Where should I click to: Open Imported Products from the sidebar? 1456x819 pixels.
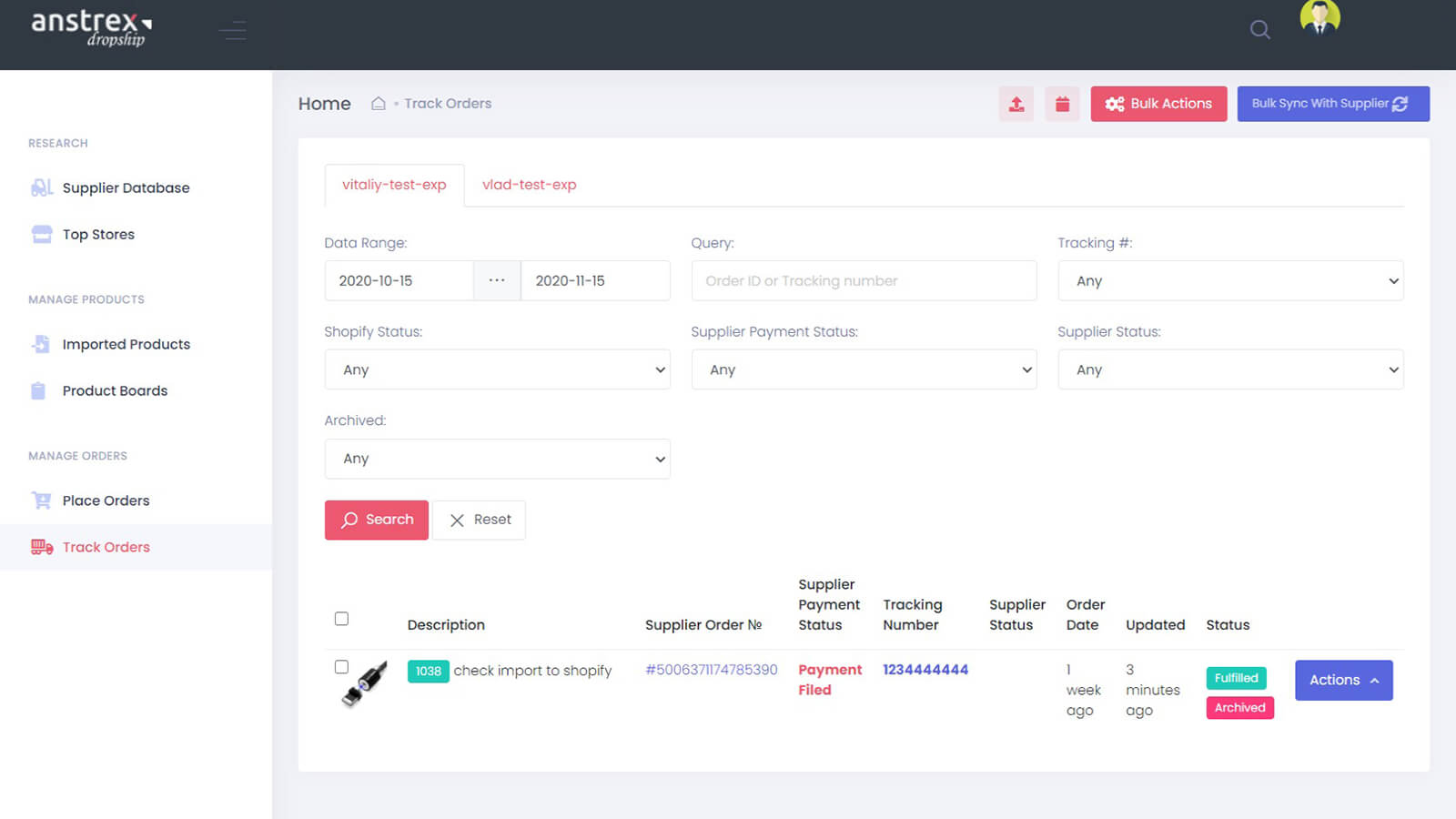coord(126,344)
